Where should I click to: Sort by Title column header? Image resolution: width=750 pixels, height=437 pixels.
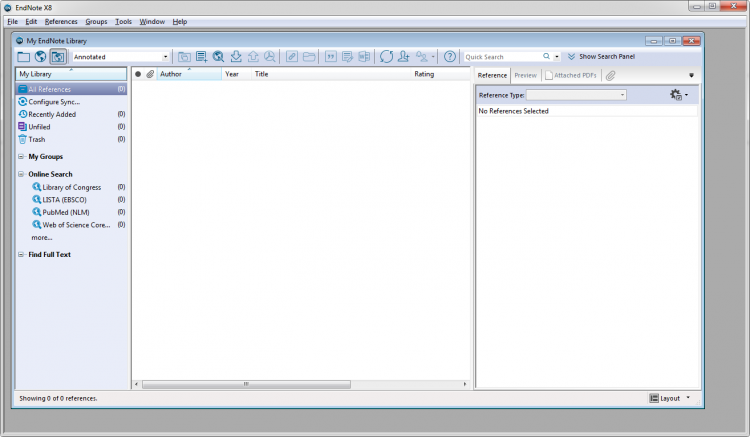(331, 74)
